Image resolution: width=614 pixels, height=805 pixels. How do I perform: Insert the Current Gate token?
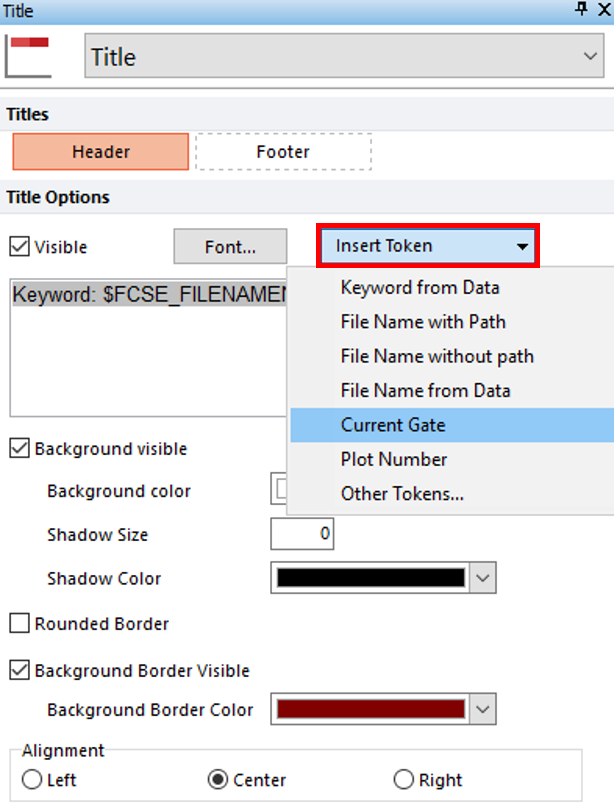pyautogui.click(x=452, y=425)
